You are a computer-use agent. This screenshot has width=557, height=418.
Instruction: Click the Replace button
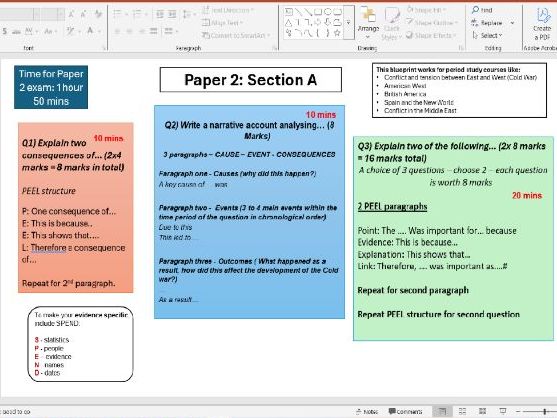[x=487, y=23]
